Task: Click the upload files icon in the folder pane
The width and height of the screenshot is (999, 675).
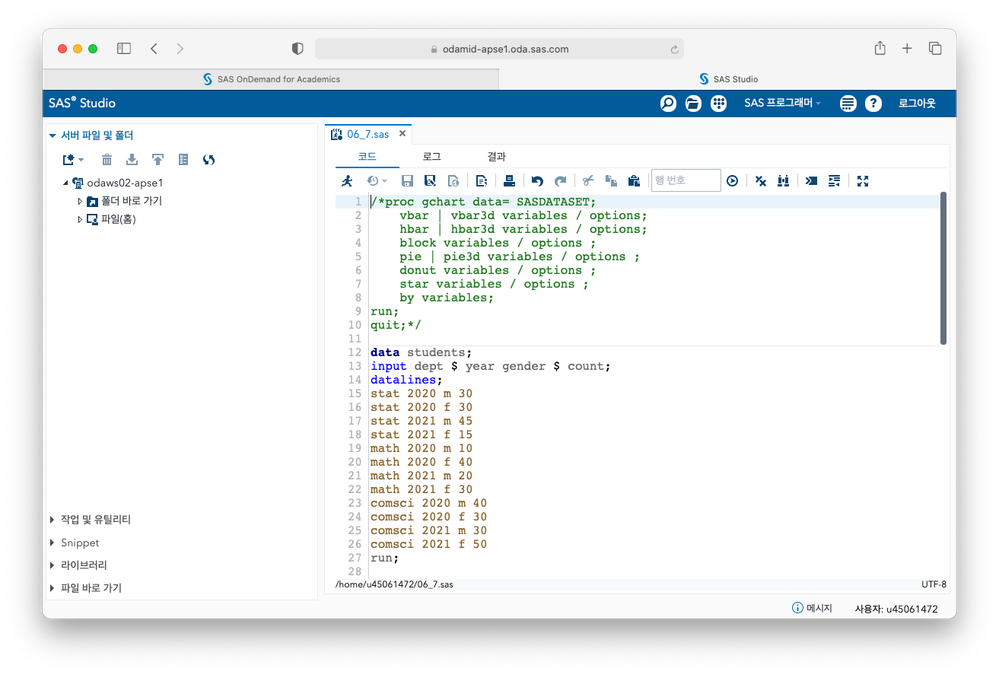Action: click(158, 159)
